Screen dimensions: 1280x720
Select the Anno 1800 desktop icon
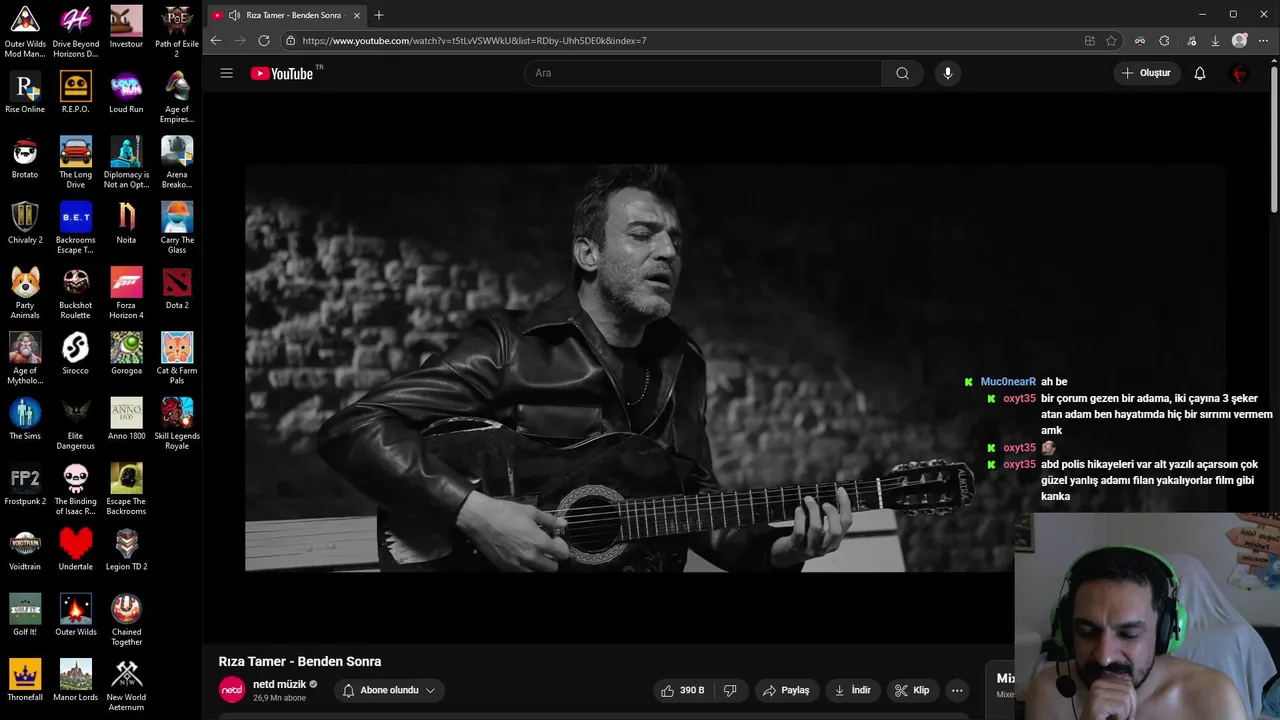pos(126,419)
